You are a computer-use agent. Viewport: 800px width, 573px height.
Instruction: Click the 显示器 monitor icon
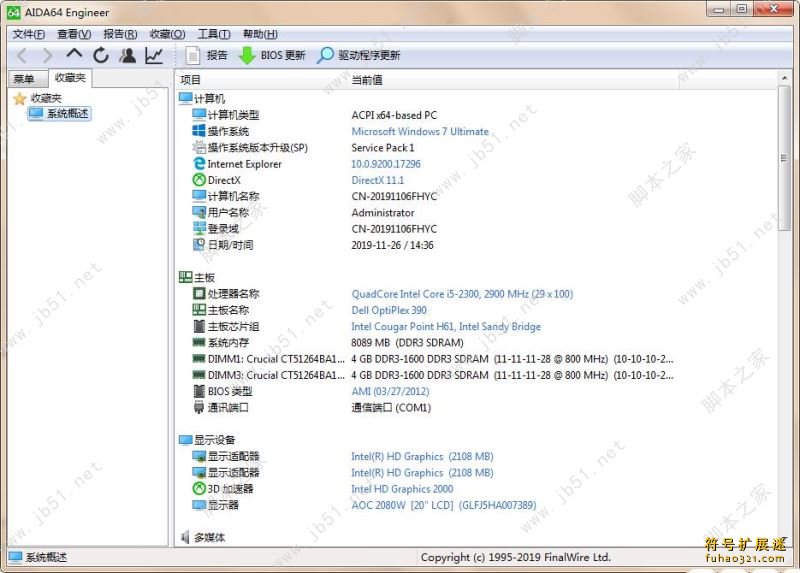point(199,505)
